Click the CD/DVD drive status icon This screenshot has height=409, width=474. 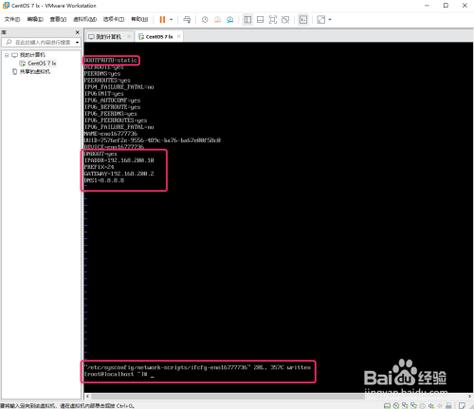(396, 406)
